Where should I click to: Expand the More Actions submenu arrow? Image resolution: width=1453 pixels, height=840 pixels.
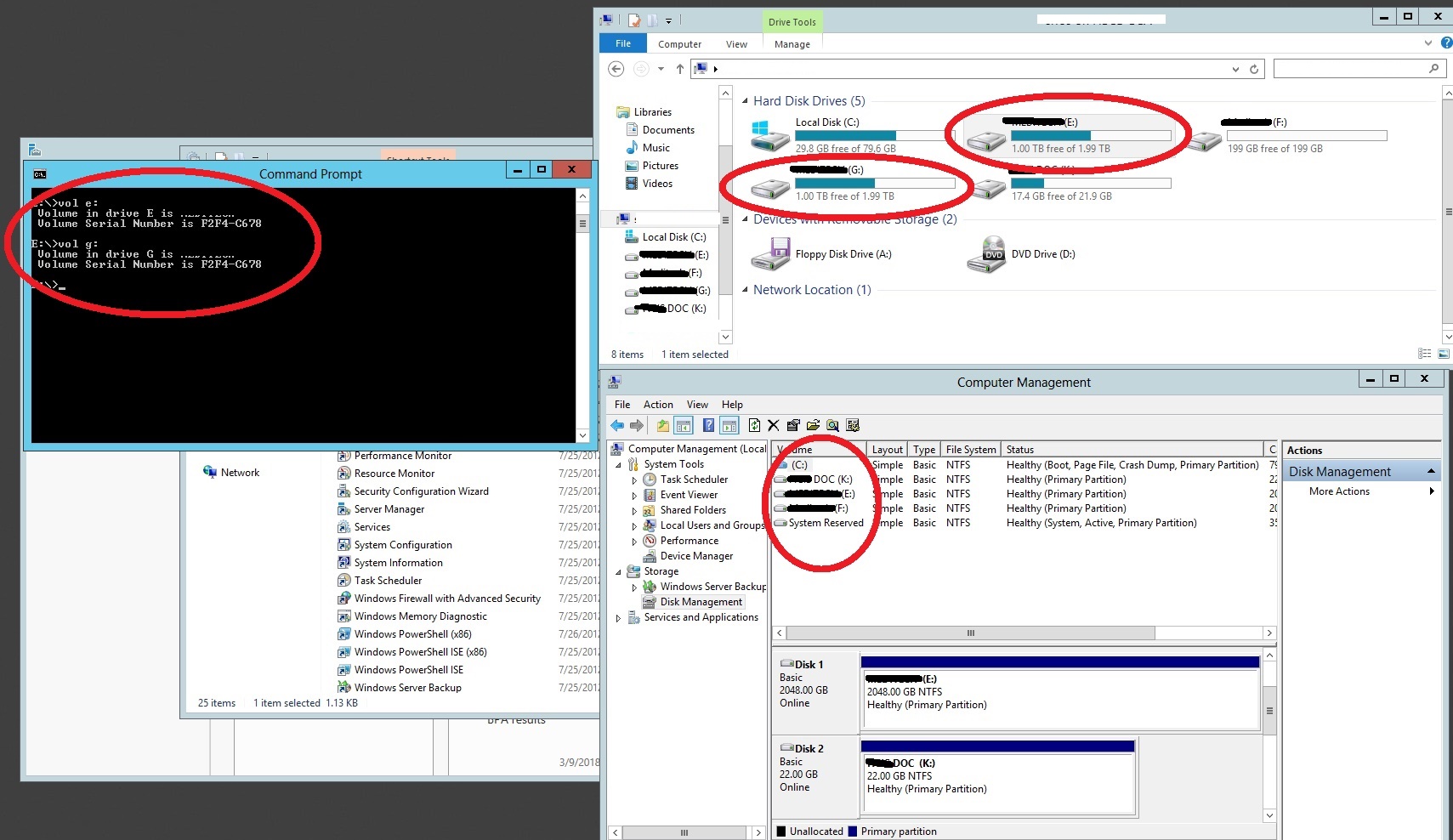click(1432, 491)
